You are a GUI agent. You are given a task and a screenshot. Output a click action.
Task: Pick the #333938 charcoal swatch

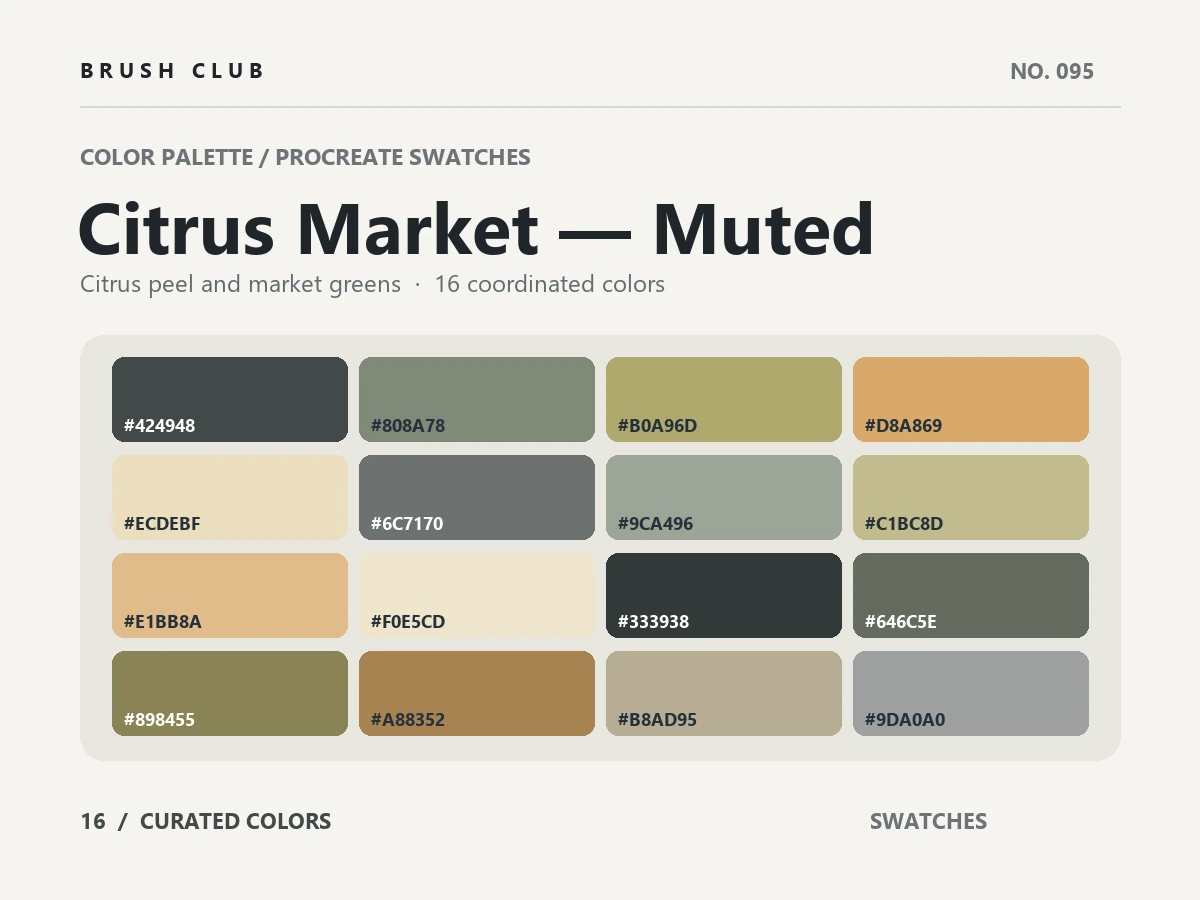724,595
